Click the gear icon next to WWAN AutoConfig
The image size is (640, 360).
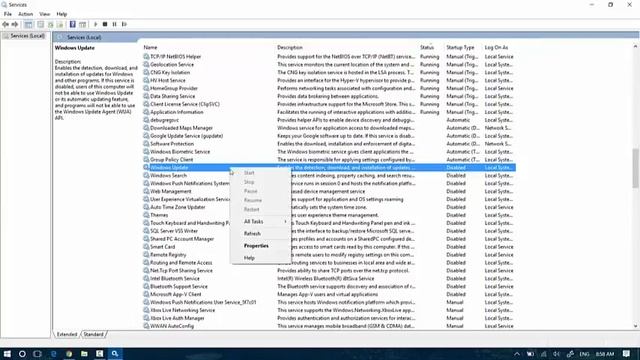click(146, 326)
